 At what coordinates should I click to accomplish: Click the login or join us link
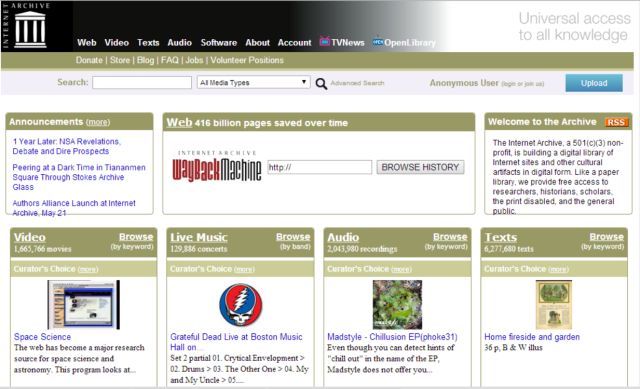coord(522,84)
